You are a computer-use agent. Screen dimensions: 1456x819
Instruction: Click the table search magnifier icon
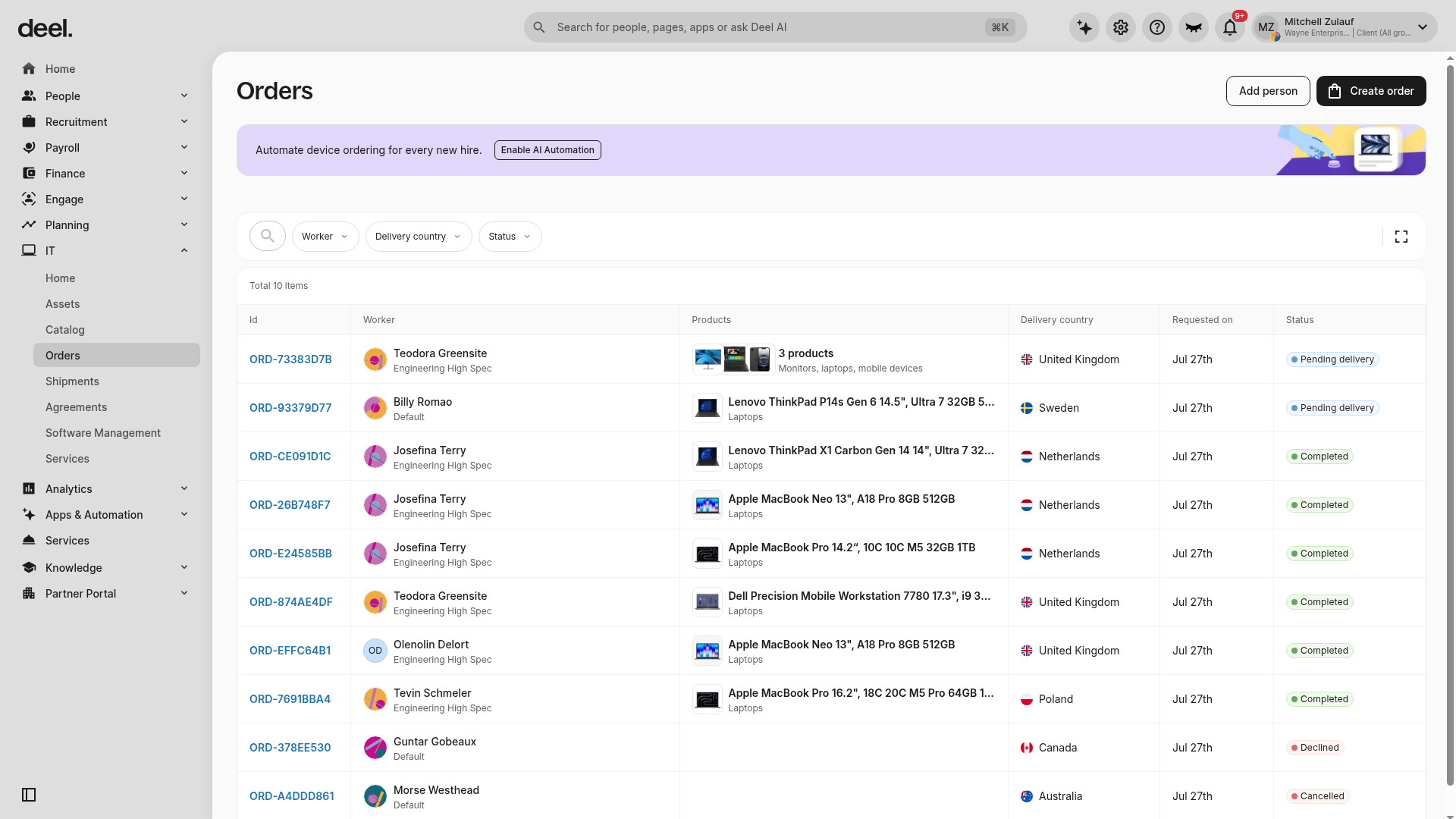point(268,237)
